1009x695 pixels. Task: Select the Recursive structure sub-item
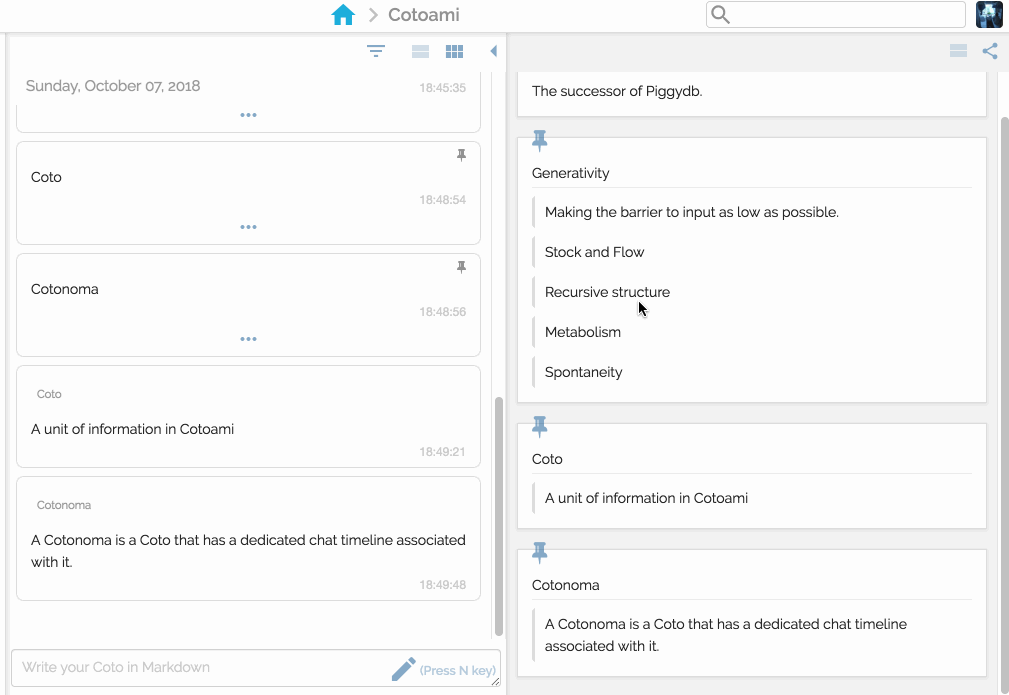pyautogui.click(x=607, y=292)
